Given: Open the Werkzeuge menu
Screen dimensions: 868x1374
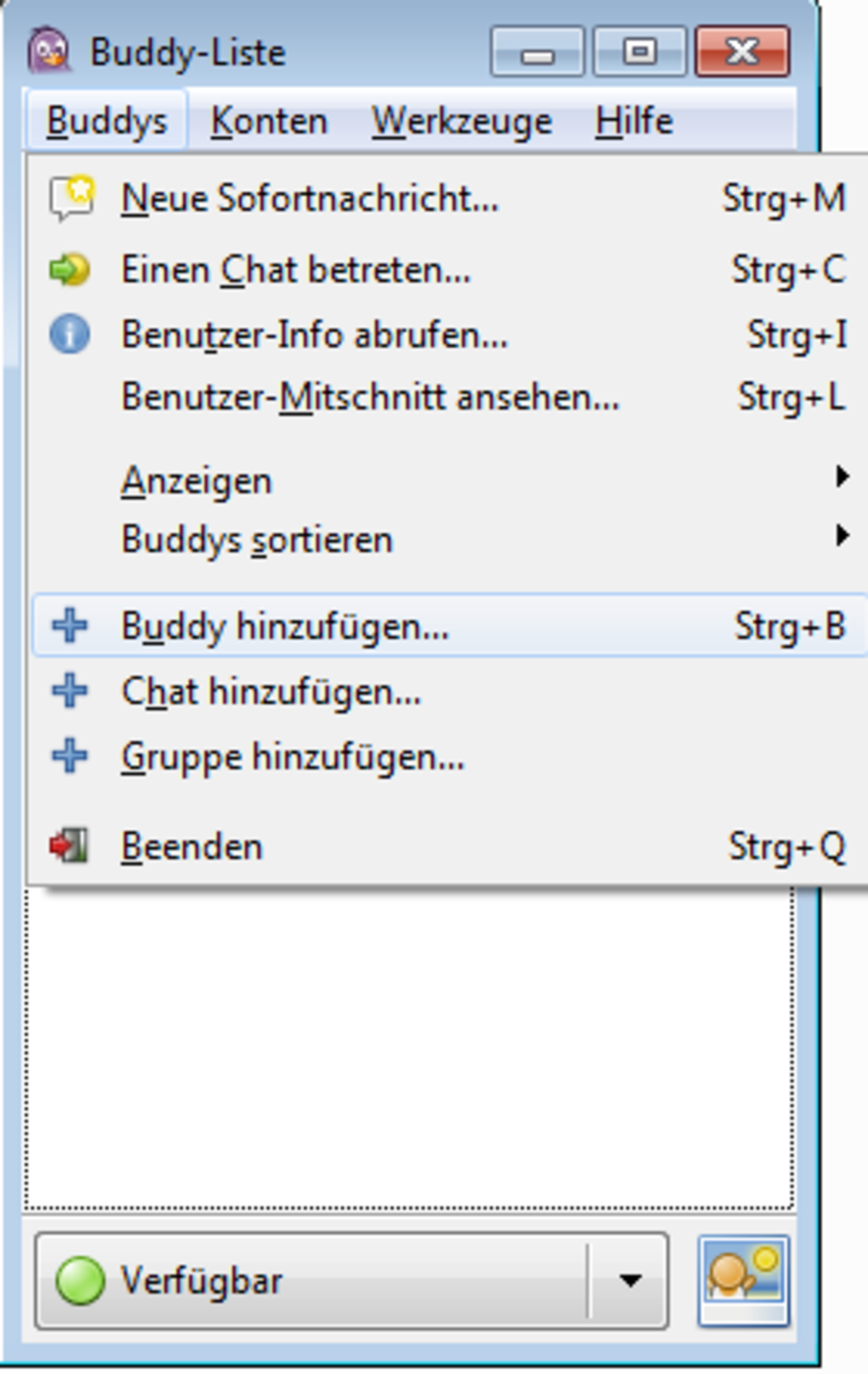Looking at the screenshot, I should [461, 121].
